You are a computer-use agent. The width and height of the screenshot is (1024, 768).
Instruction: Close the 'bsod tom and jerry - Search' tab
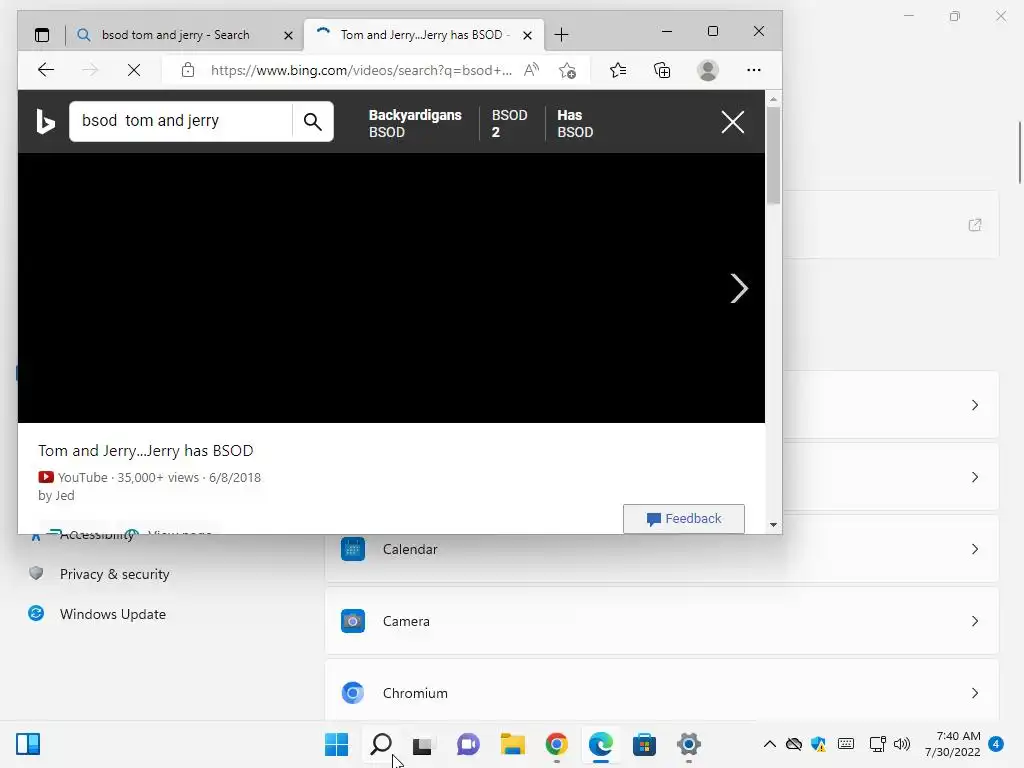288,35
